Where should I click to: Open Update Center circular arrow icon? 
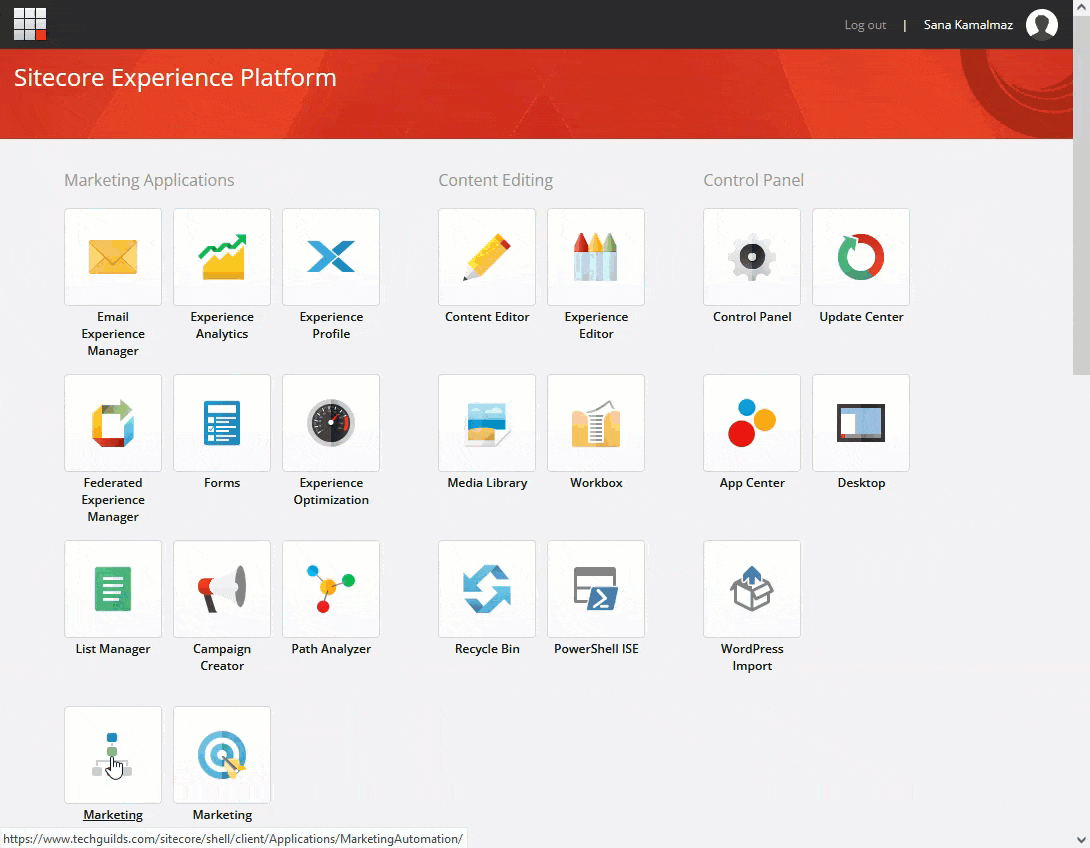point(861,256)
